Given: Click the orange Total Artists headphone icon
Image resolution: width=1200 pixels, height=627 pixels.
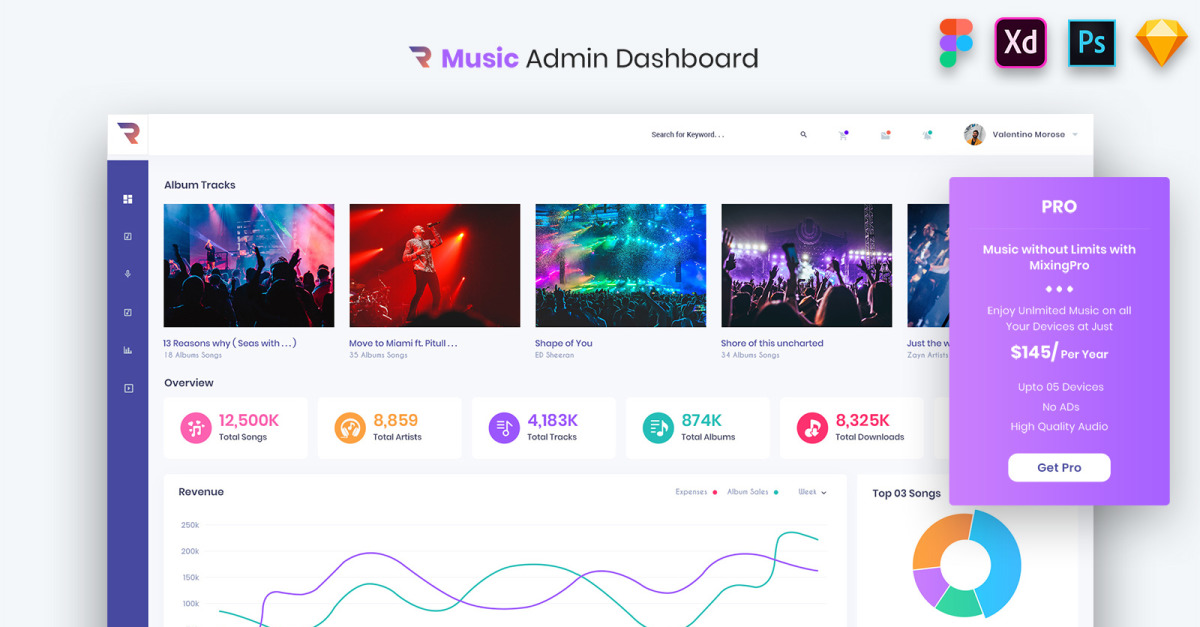Looking at the screenshot, I should pyautogui.click(x=350, y=428).
